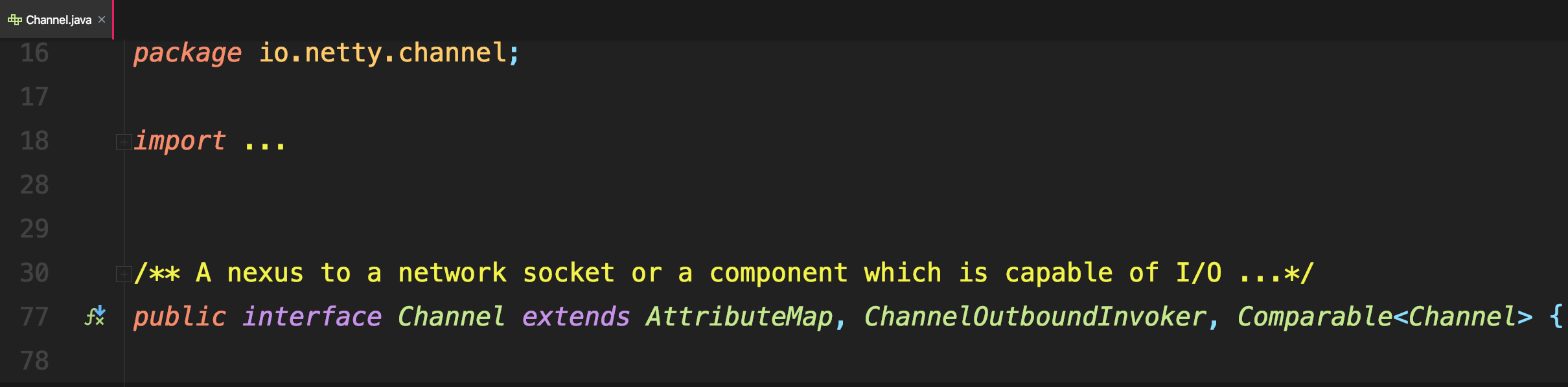Click the Channel interface name declaration
This screenshot has height=387, width=1568.
click(x=451, y=317)
